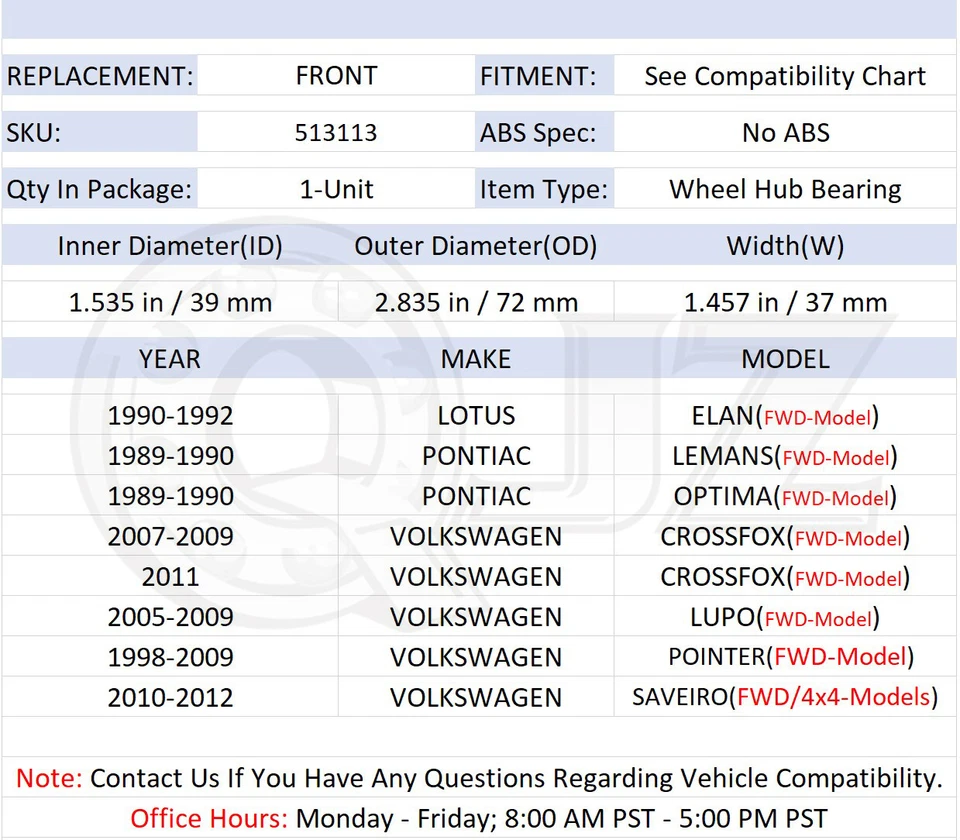Screen dimensions: 960x840
Task: Select 2.835 in / 72 mm value
Action: (x=476, y=302)
